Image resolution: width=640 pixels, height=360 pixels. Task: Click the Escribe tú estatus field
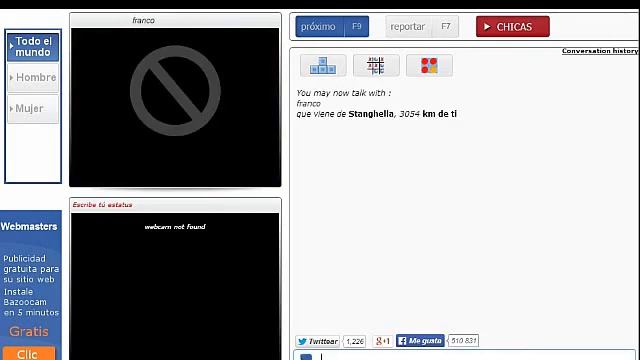(x=175, y=205)
